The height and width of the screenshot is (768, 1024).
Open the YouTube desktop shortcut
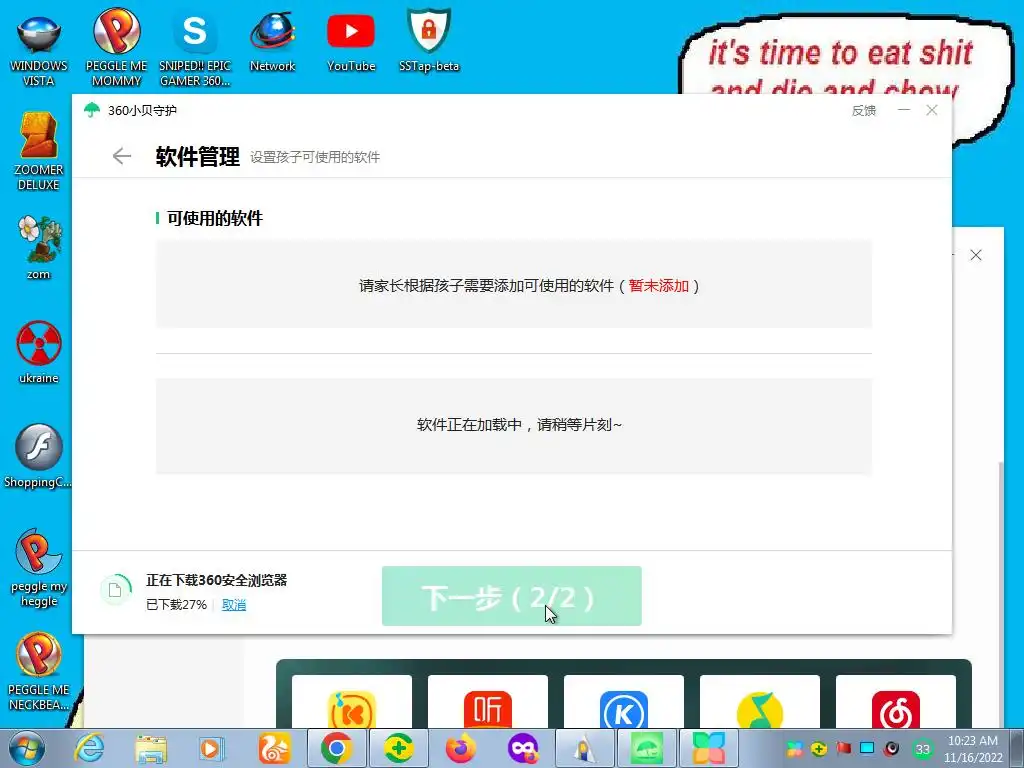pos(351,42)
